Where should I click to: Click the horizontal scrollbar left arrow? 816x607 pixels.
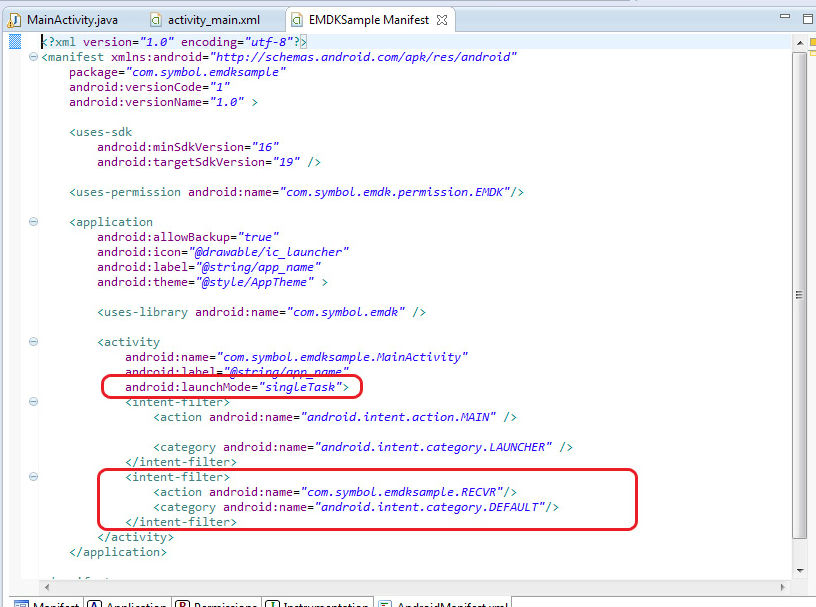[x=47, y=583]
